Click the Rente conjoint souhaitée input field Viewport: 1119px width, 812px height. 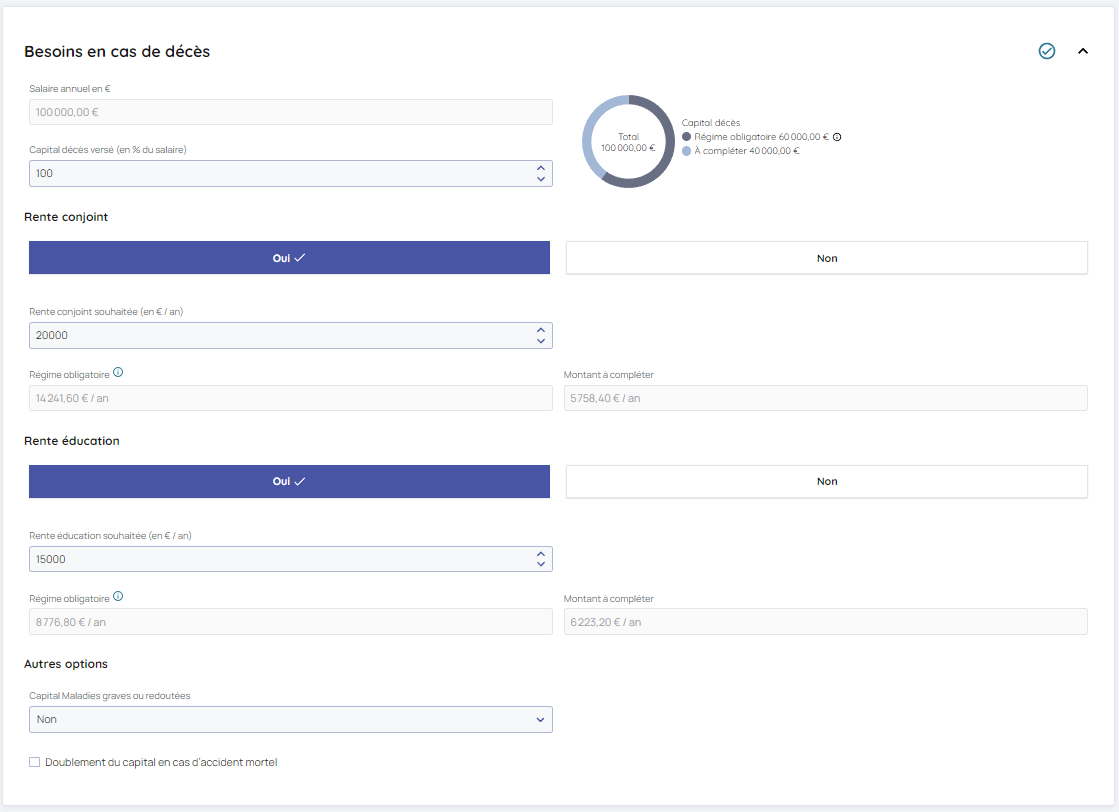[x=280, y=335]
